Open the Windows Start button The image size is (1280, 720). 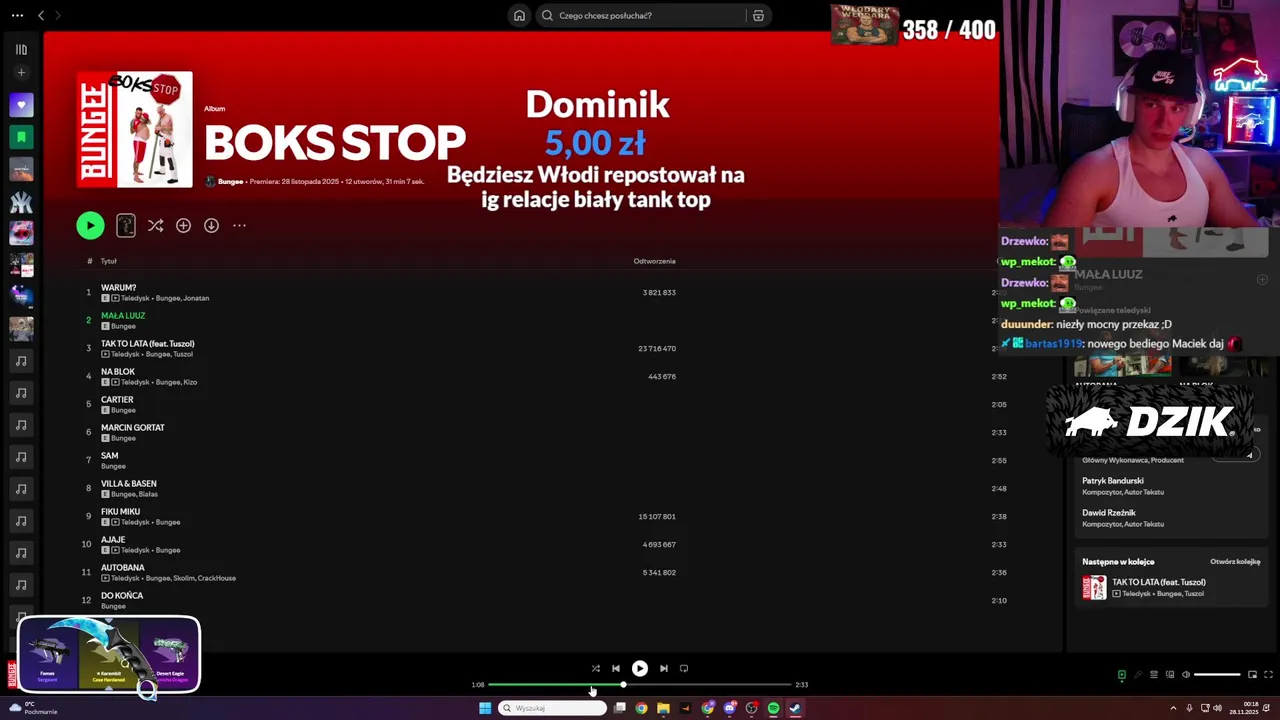click(485, 708)
